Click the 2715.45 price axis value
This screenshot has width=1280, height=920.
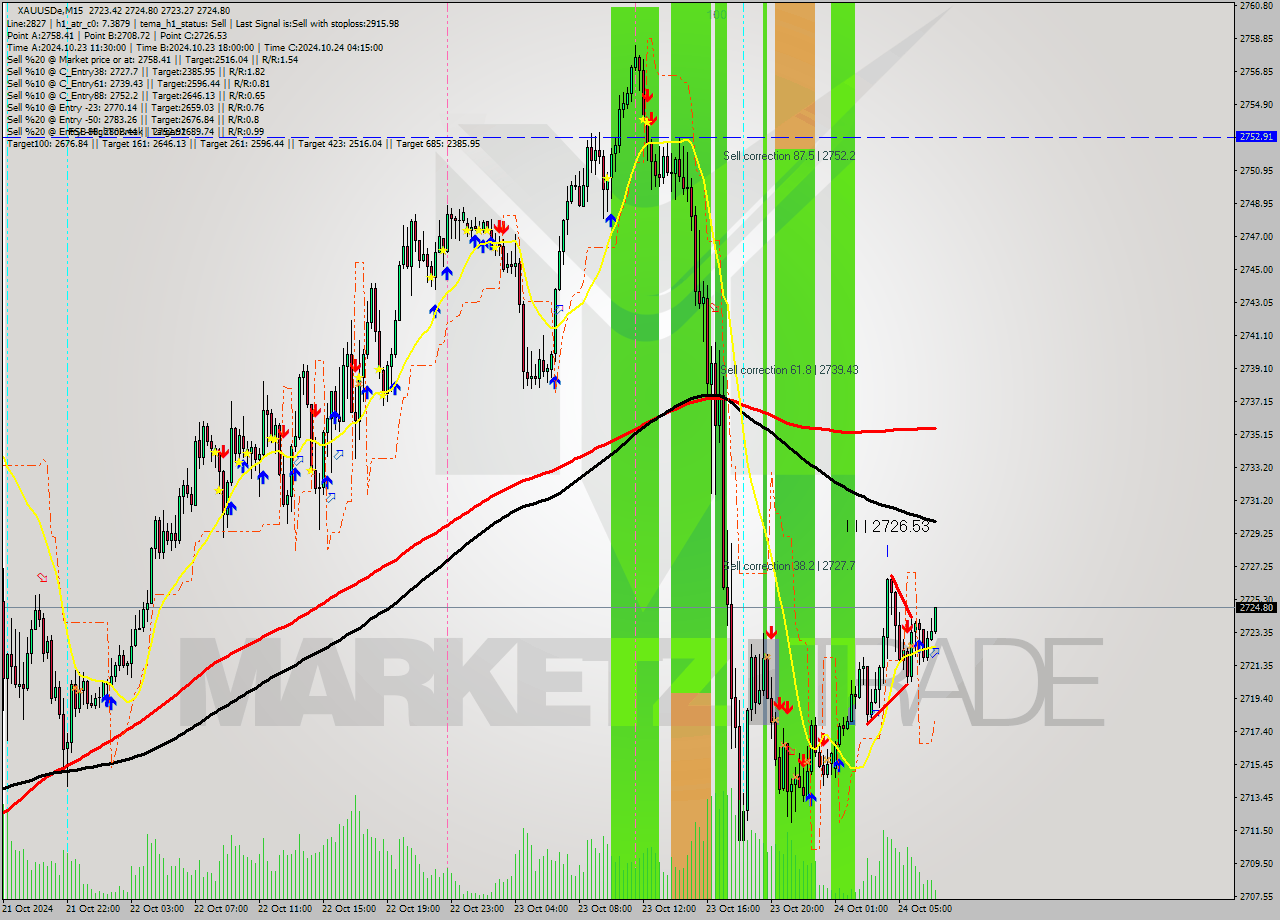pyautogui.click(x=1256, y=765)
